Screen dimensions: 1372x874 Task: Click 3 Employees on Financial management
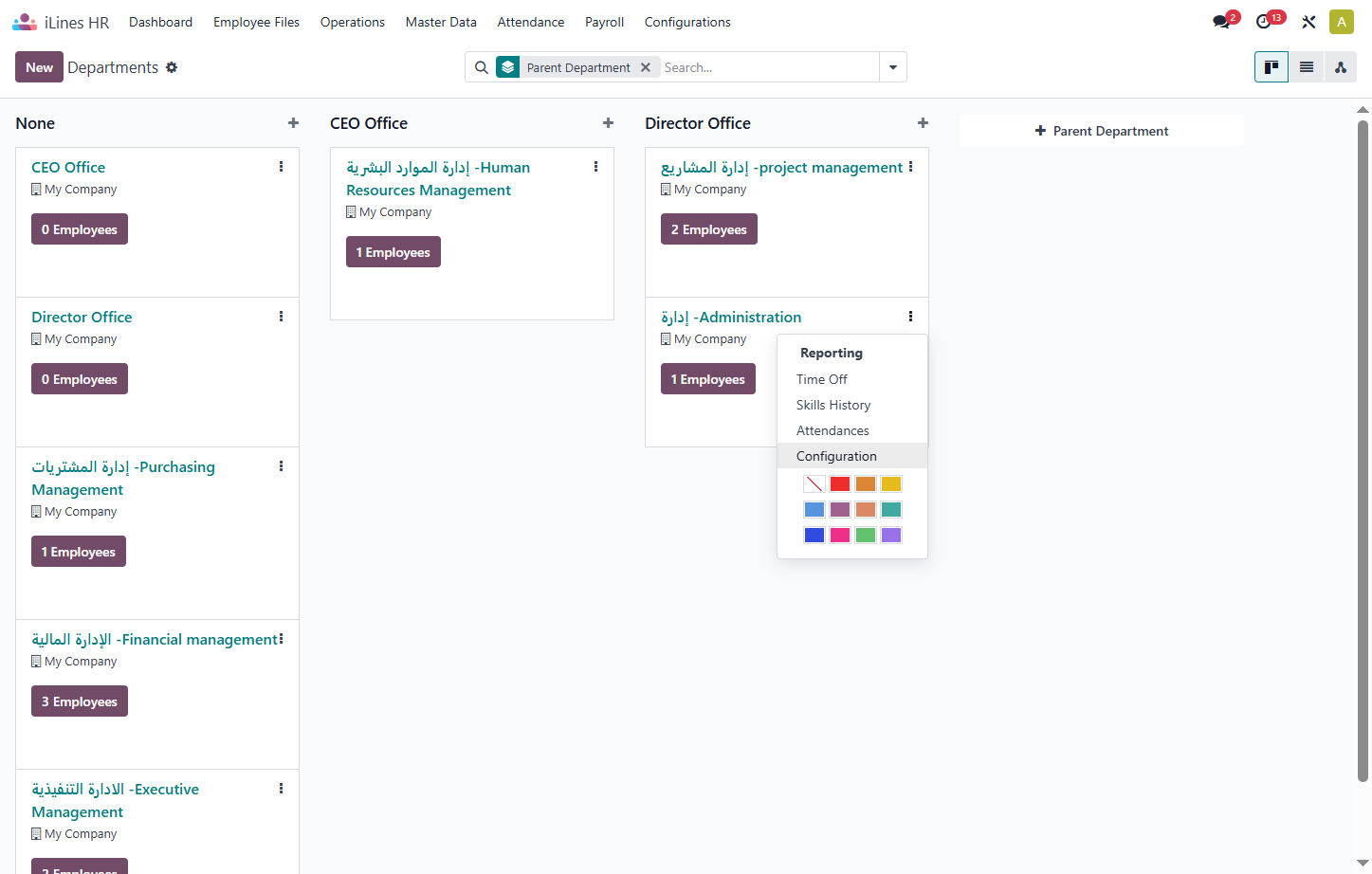coord(80,701)
